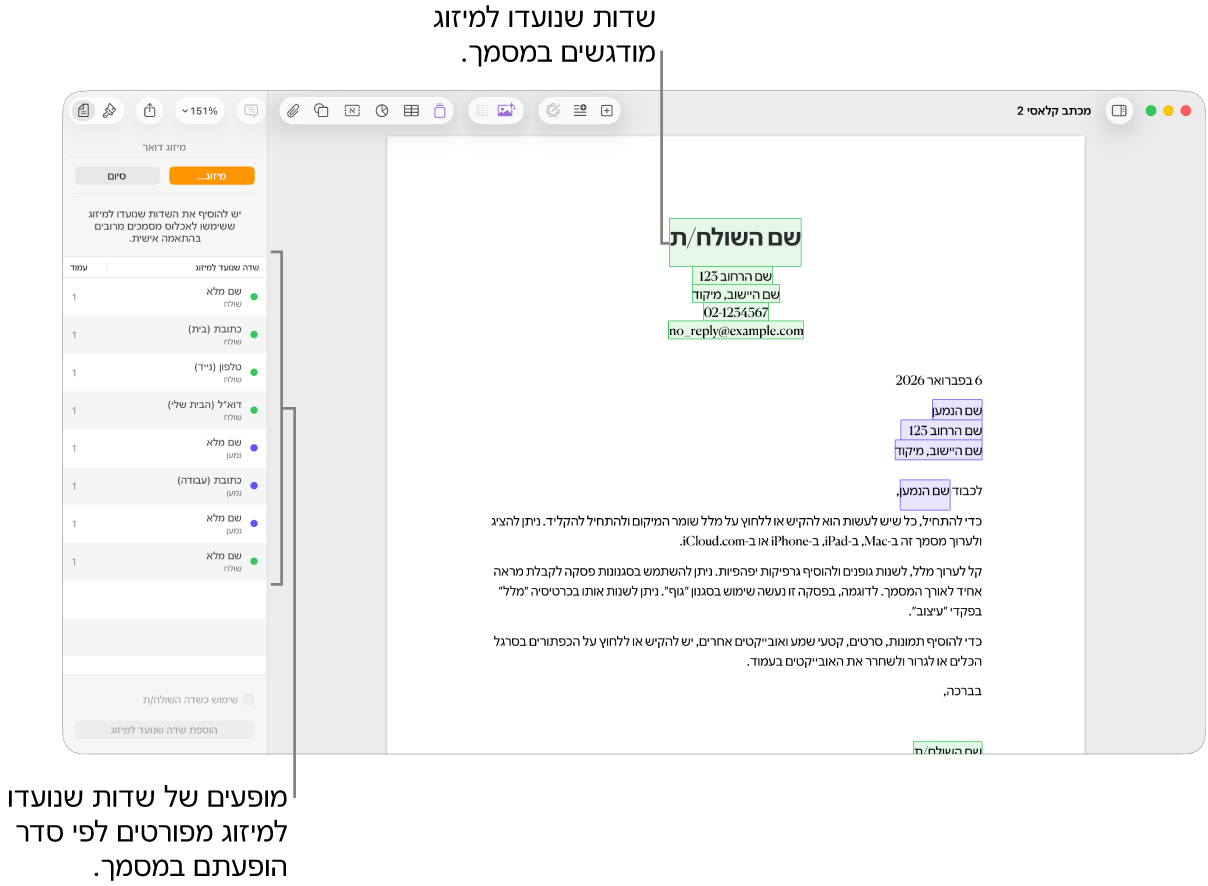This screenshot has width=1208, height=886.
Task: Click the Comment bubble icon
Action: pyautogui.click(x=251, y=111)
